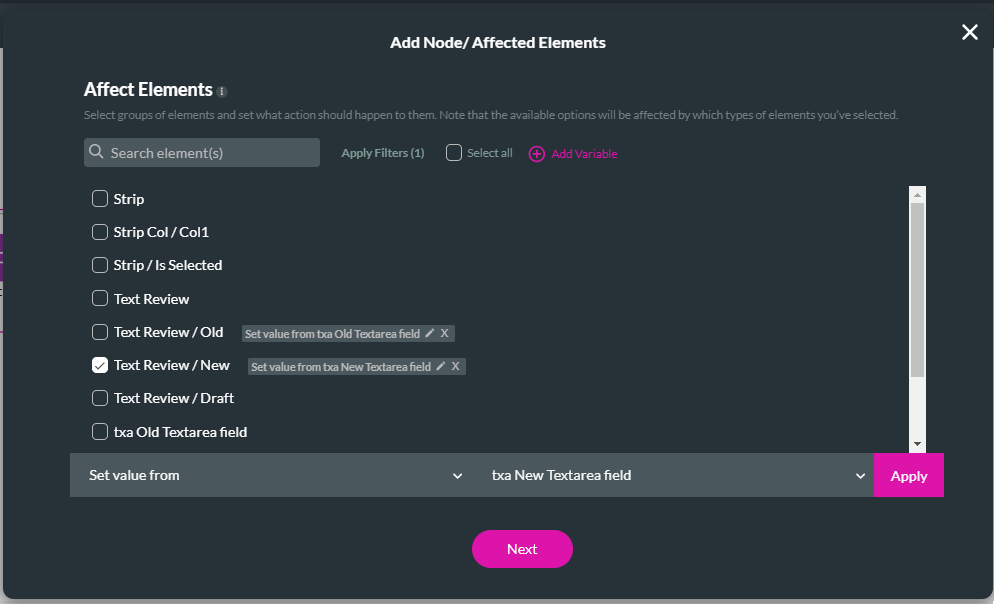The width and height of the screenshot is (994, 604).
Task: Expand Apply Filters (1)
Action: (x=382, y=152)
